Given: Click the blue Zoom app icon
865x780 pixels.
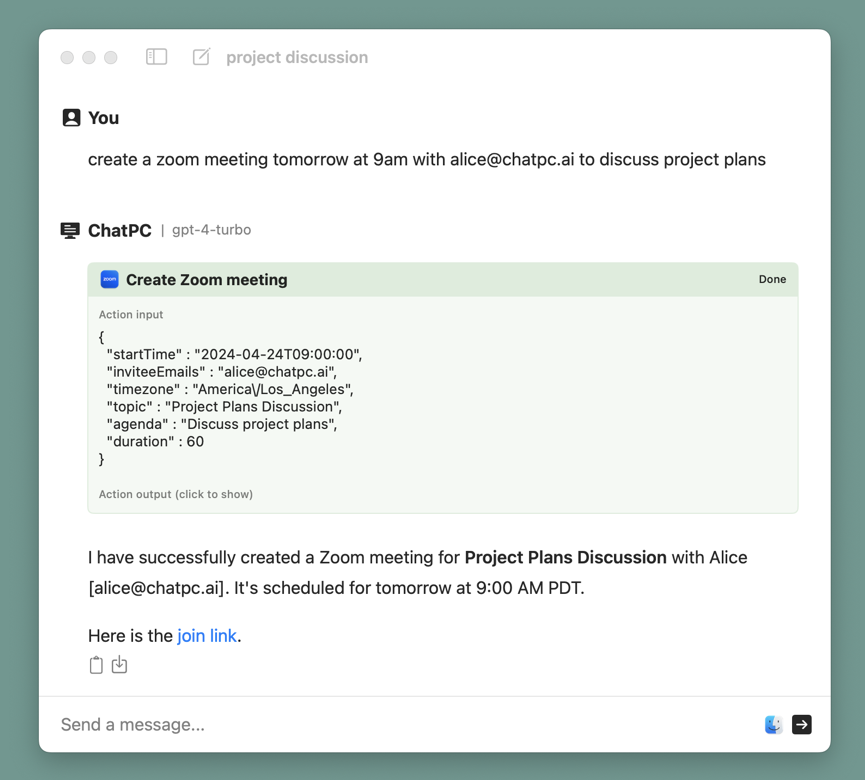Looking at the screenshot, I should (x=109, y=280).
